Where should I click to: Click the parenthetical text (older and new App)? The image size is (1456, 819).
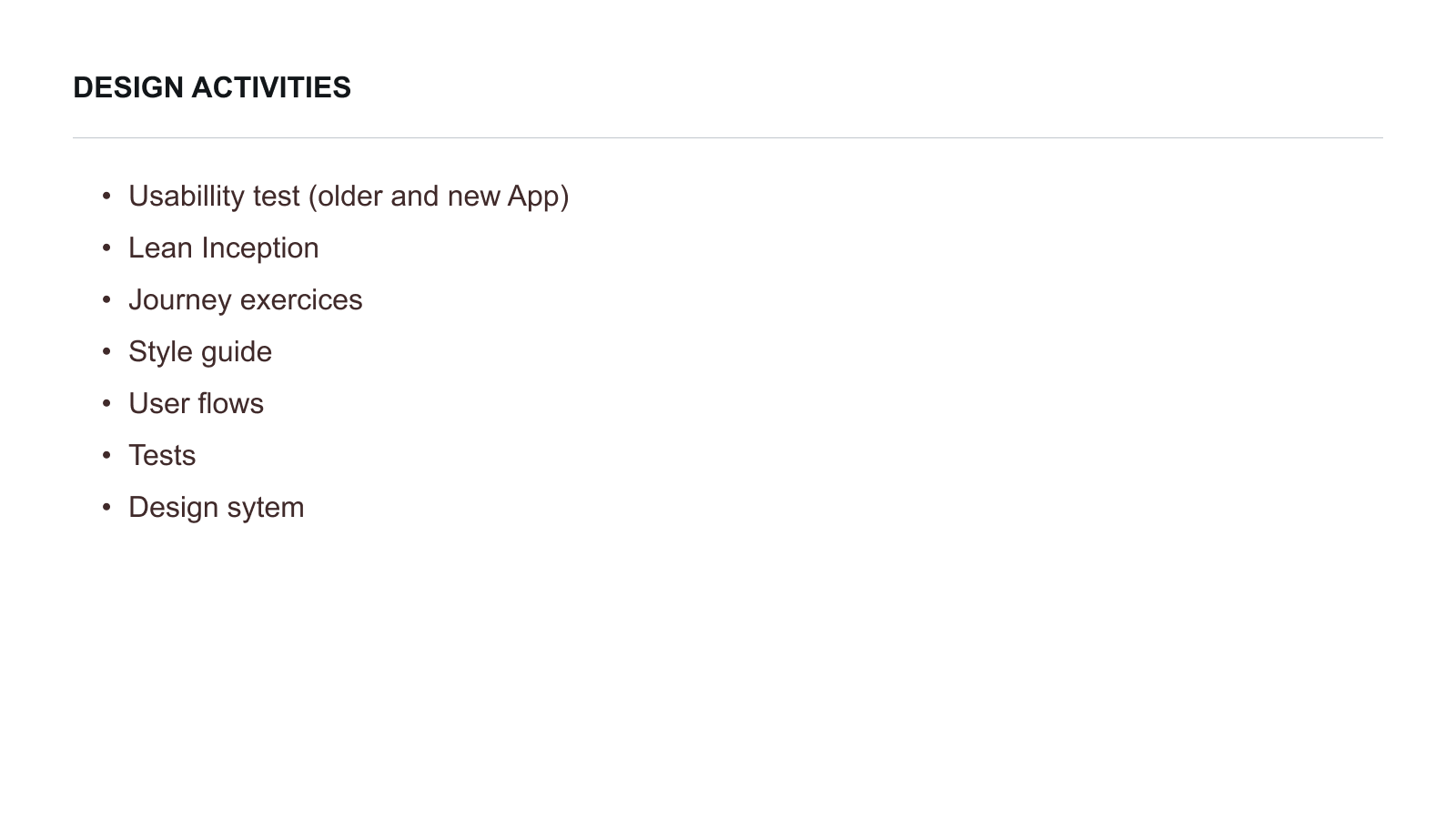pyautogui.click(x=439, y=197)
